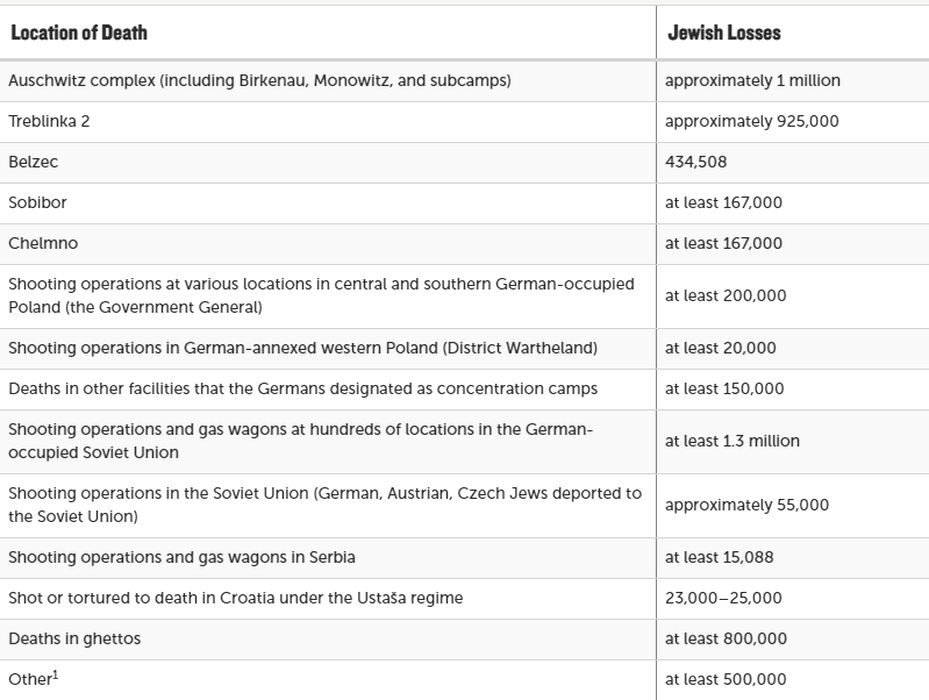
Task: Click the "Deaths in ghettos" row
Action: [x=74, y=638]
